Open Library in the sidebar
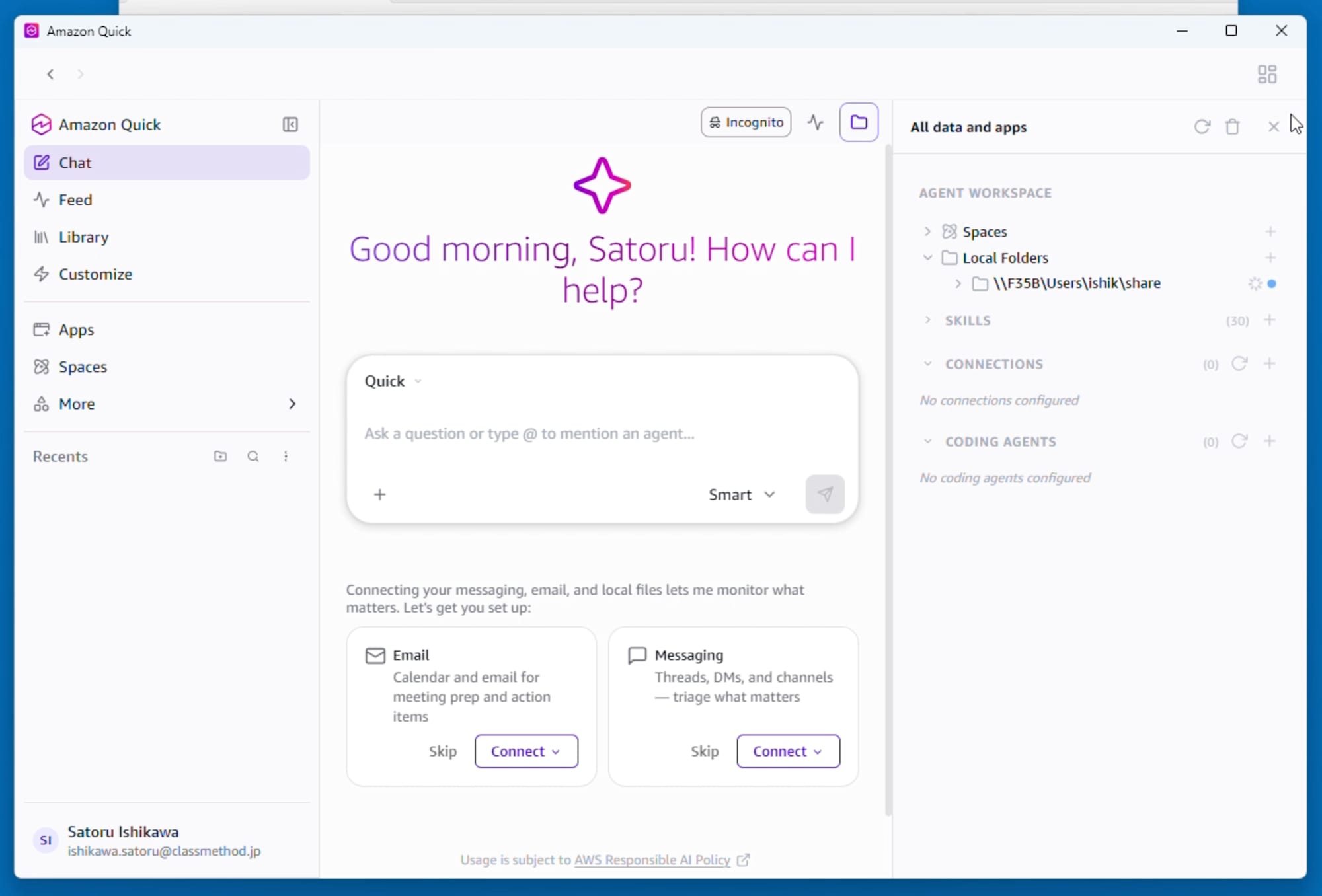Screen dimensions: 1322x896 [167, 237]
